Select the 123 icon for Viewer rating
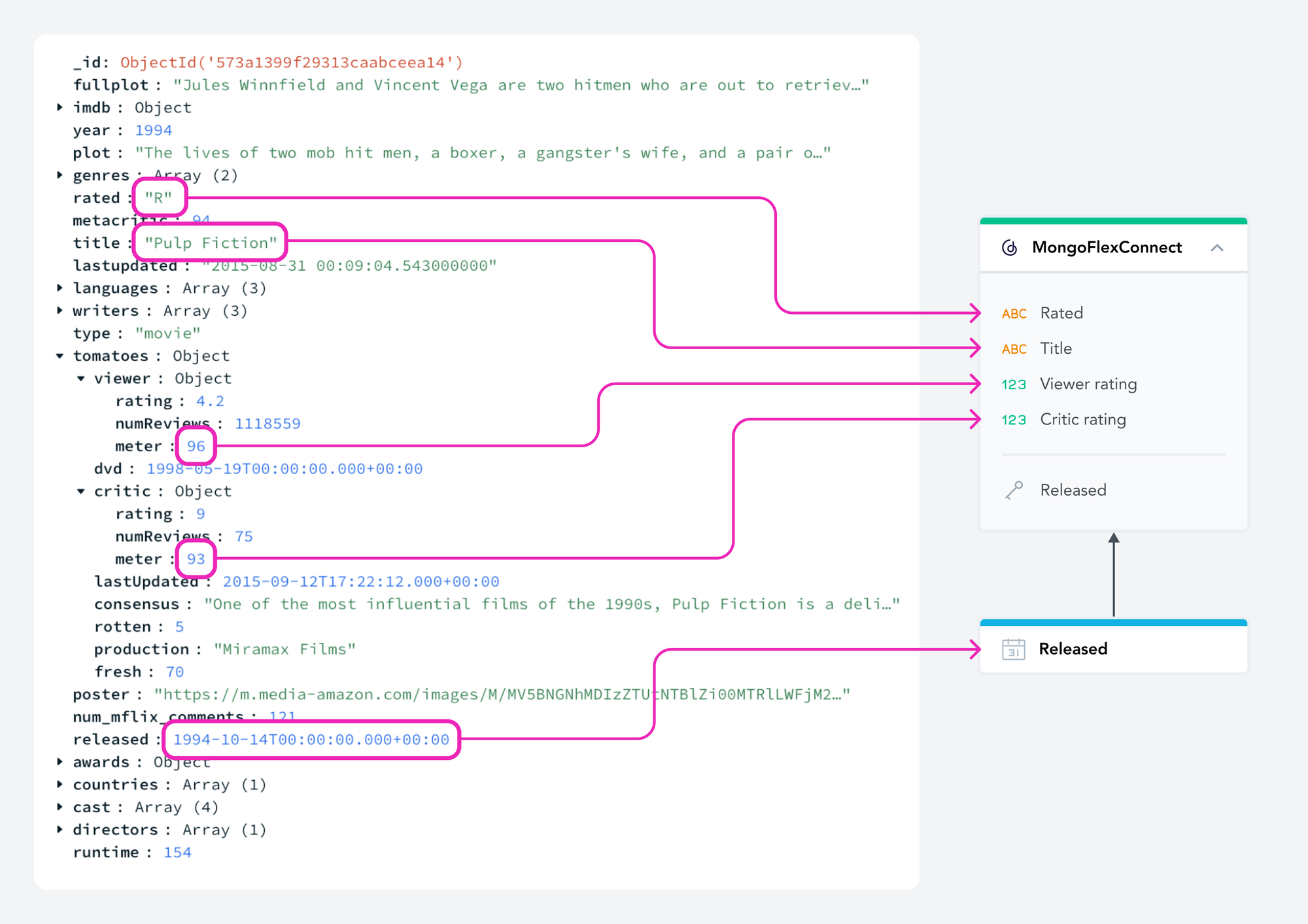Viewport: 1308px width, 924px height. point(1013,385)
